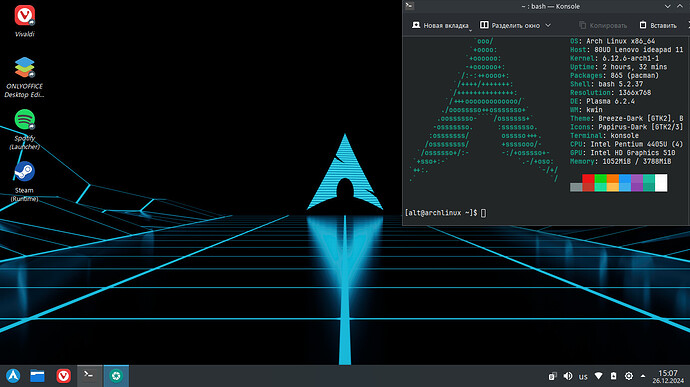
Task: Open the dropdown arrow beside 'Новая вкладка'
Action: pos(470,30)
